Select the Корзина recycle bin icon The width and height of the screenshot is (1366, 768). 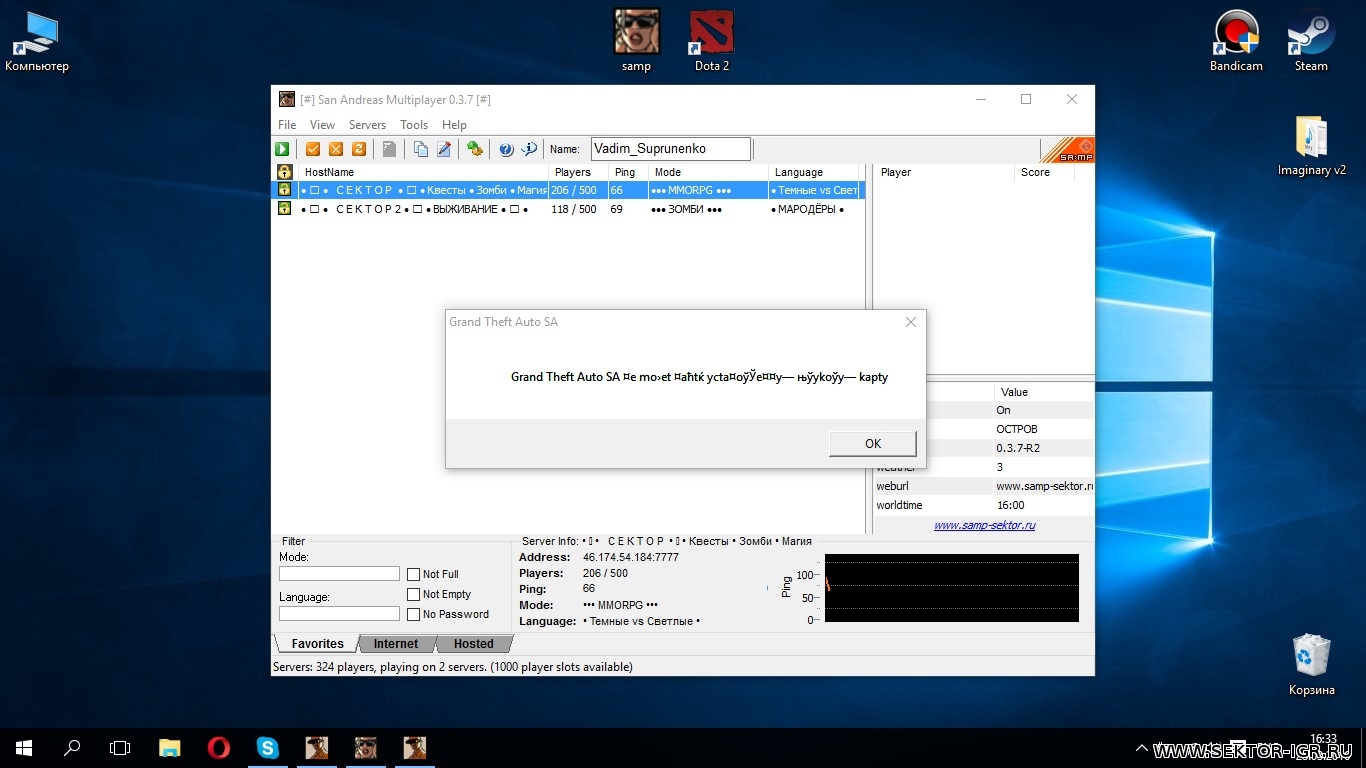(1312, 664)
